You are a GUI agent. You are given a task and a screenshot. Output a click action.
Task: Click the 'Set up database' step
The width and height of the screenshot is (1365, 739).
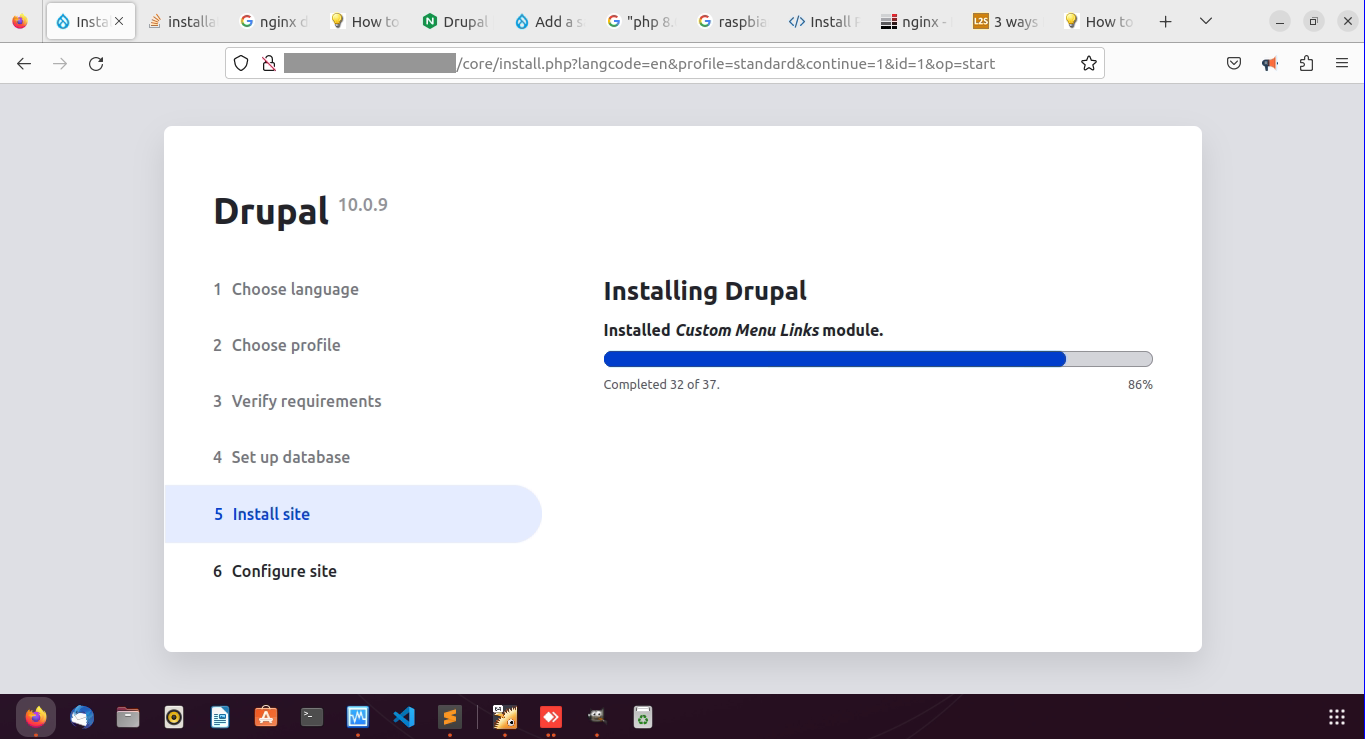(290, 457)
